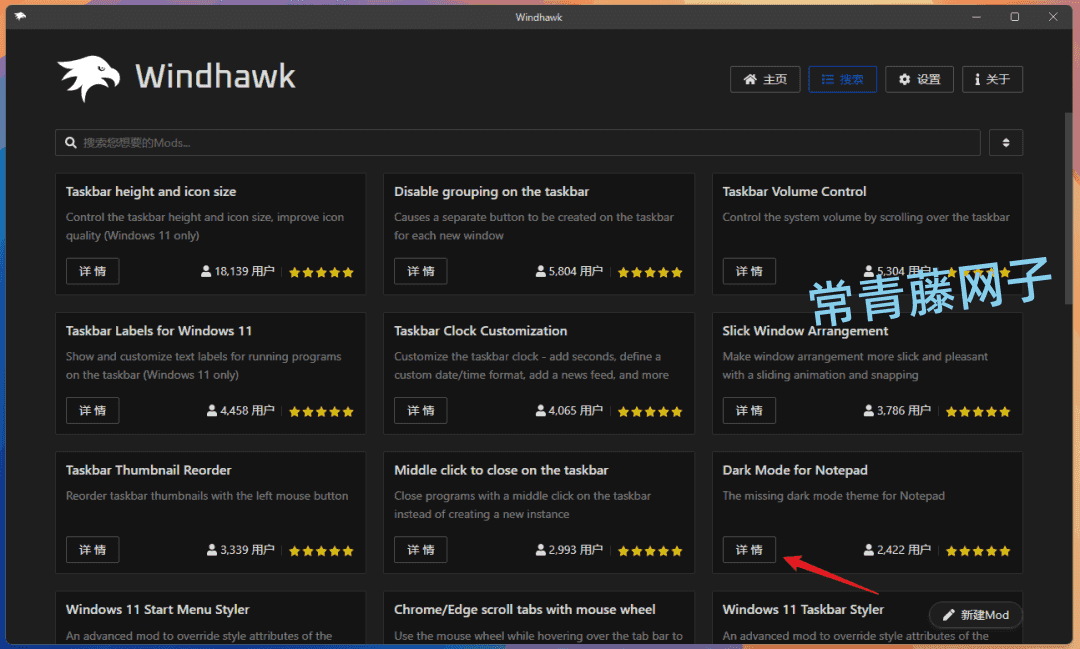Close the Windhawk window
1080x649 pixels.
click(x=1053, y=17)
